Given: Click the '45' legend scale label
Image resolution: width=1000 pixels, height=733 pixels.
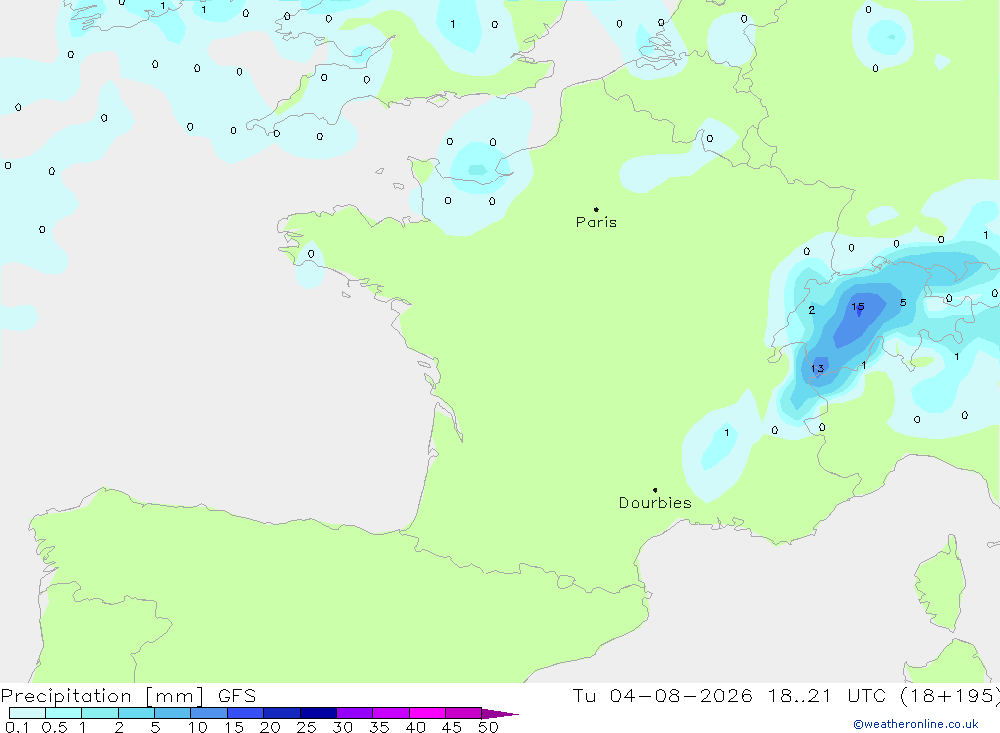Looking at the screenshot, I should pos(452,727).
